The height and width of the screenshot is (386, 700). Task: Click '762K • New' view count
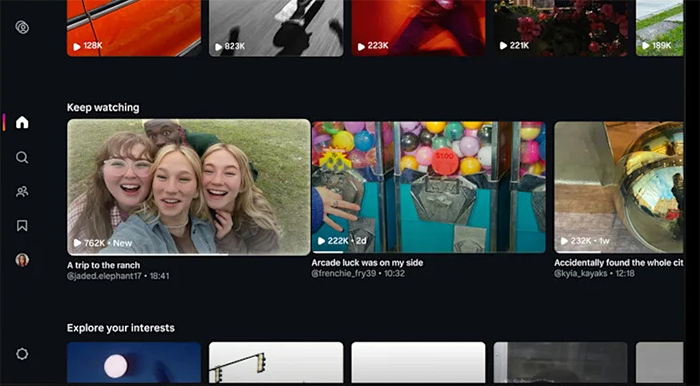pos(103,243)
